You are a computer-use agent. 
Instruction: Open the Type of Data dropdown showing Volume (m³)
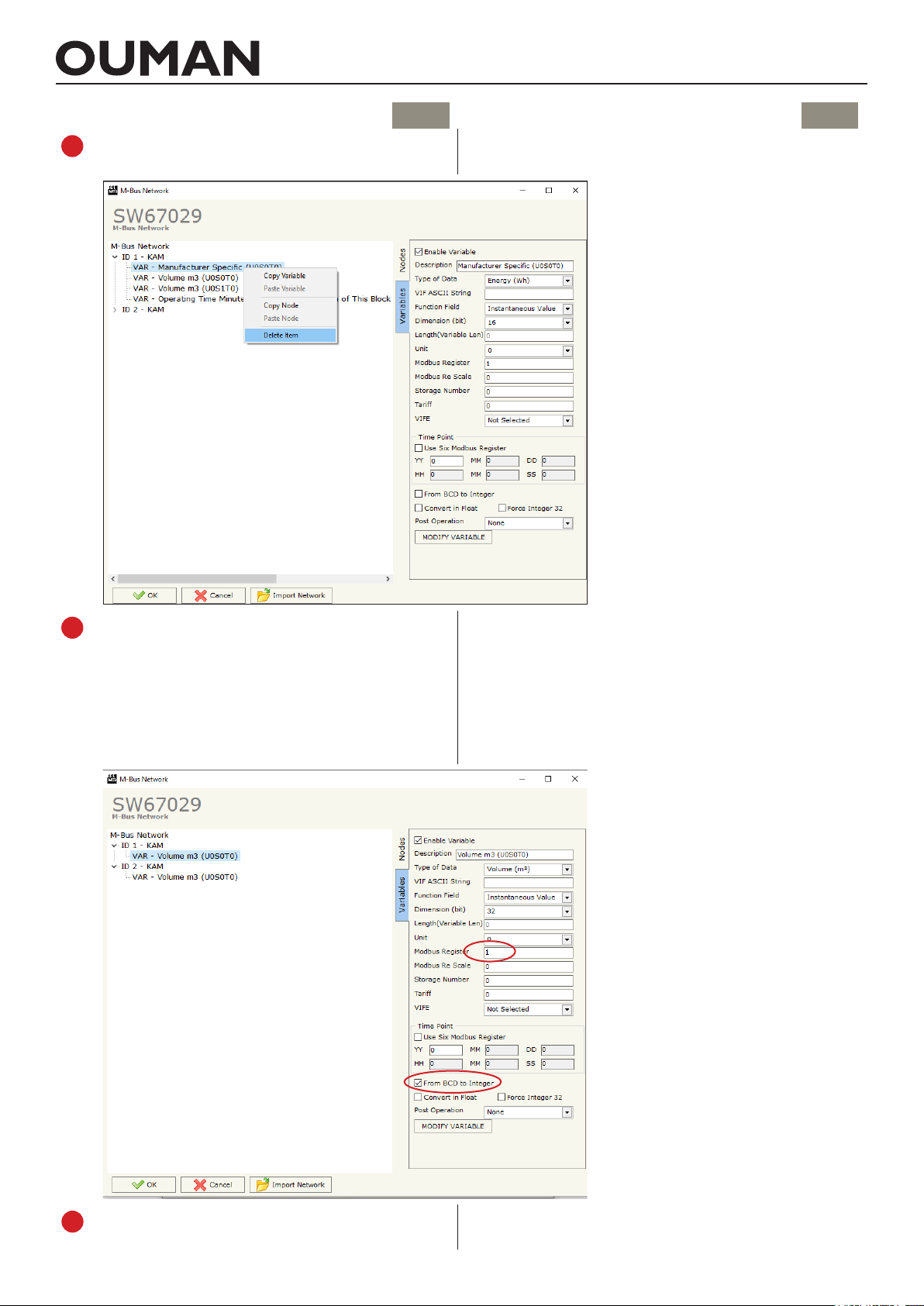pos(567,870)
